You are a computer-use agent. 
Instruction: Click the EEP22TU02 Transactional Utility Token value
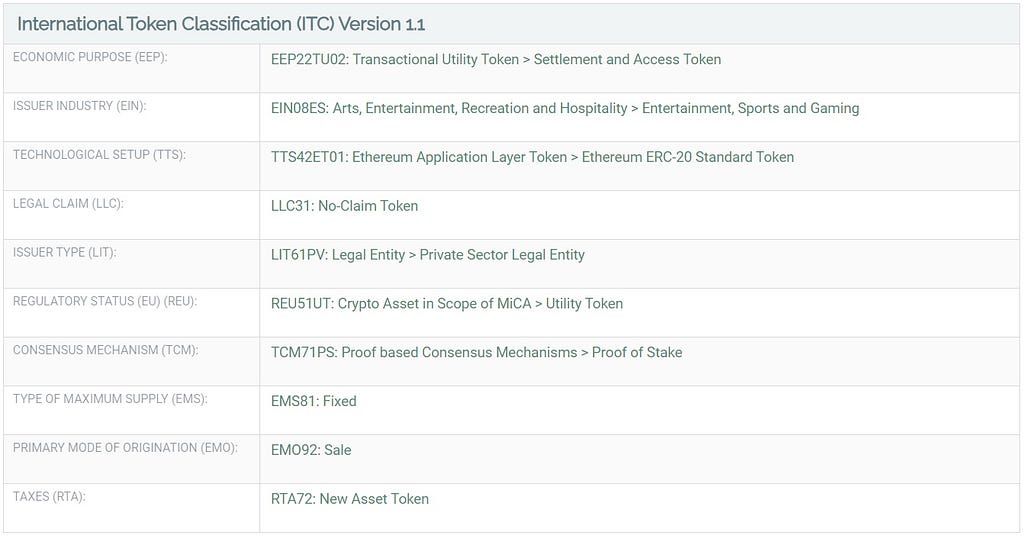click(496, 59)
